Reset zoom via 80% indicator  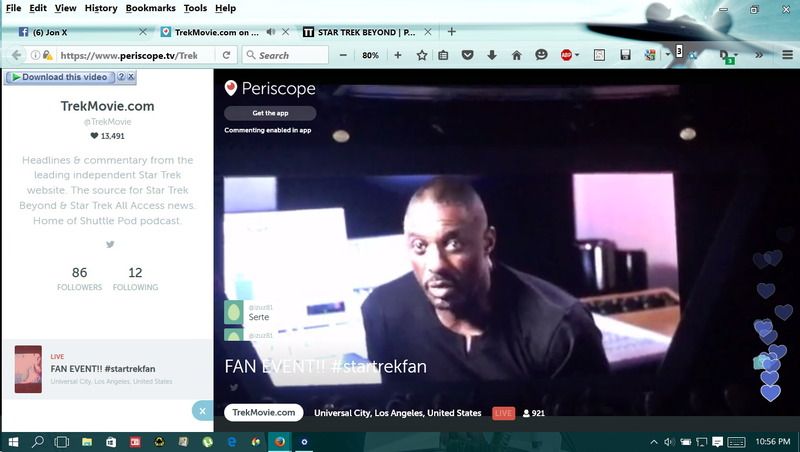pos(370,55)
